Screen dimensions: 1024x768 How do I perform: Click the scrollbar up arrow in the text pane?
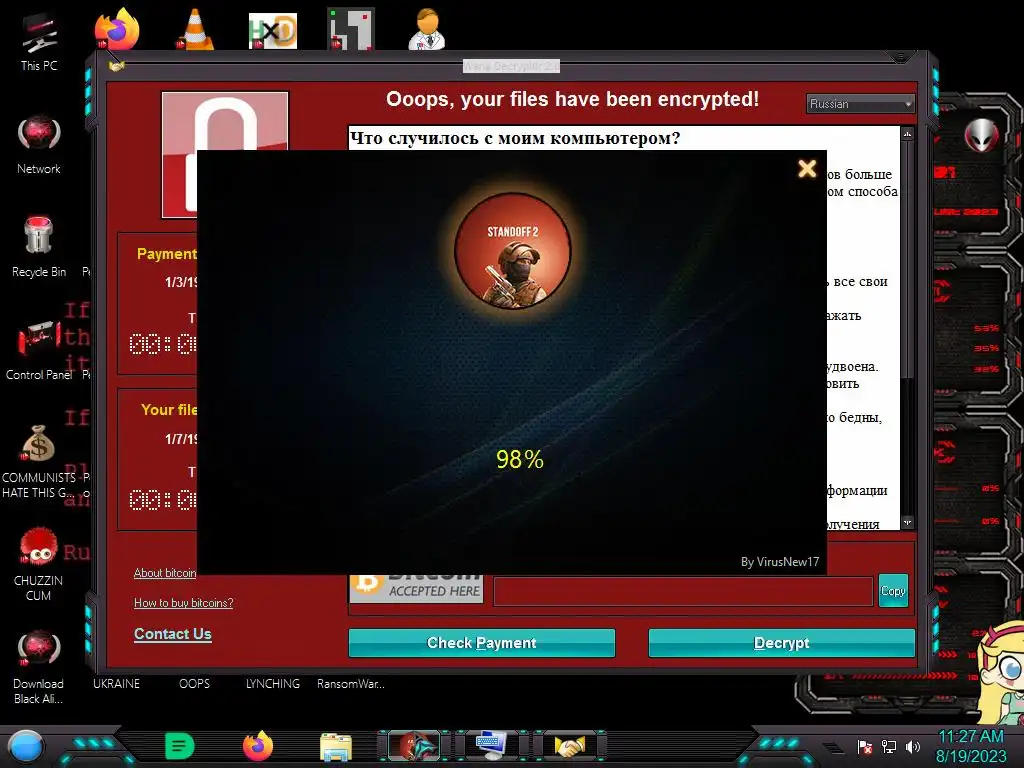pyautogui.click(x=907, y=134)
